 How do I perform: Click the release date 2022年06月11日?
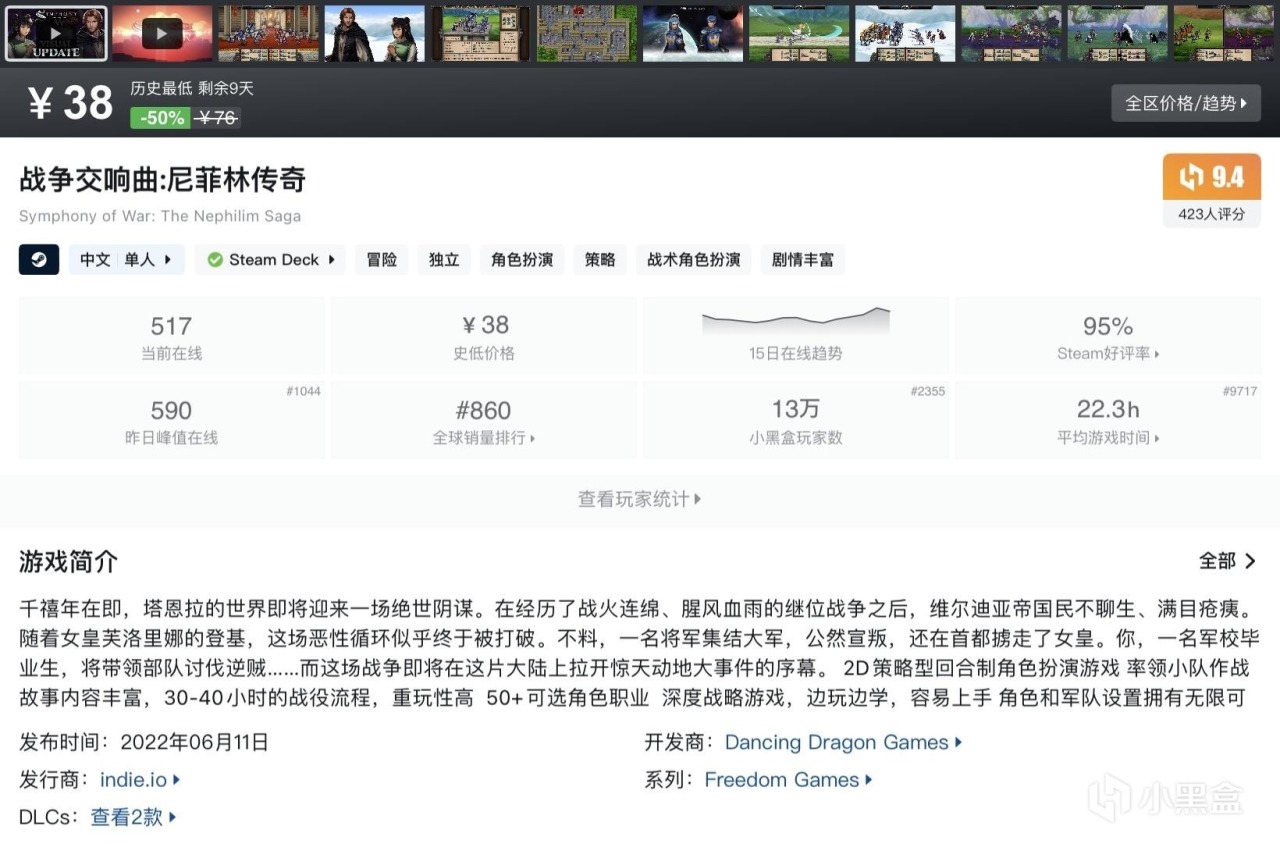tap(194, 742)
